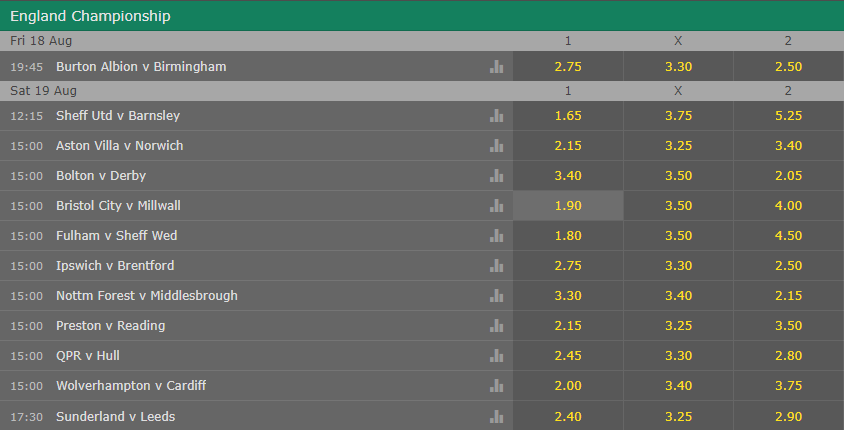The height and width of the screenshot is (430, 844).
Task: Open stats icon for Burton Albion v Birmingham
Action: (x=496, y=67)
